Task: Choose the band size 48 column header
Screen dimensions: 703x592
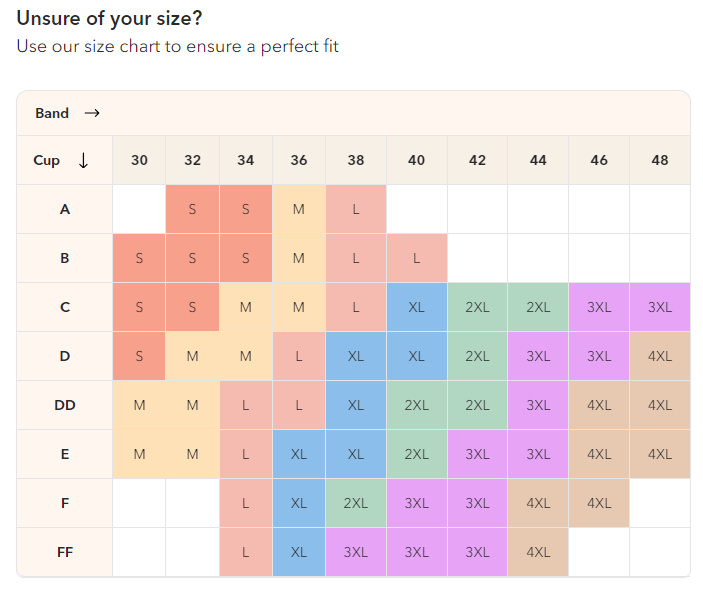Action: click(x=659, y=160)
